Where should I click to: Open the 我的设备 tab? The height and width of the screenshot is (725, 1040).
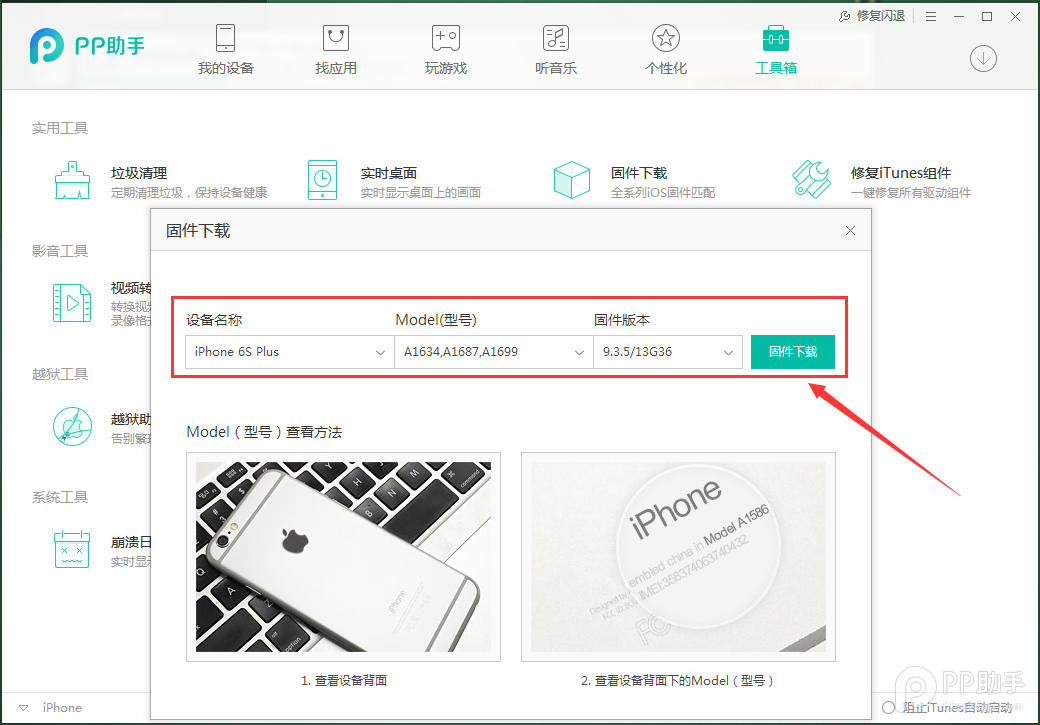226,50
